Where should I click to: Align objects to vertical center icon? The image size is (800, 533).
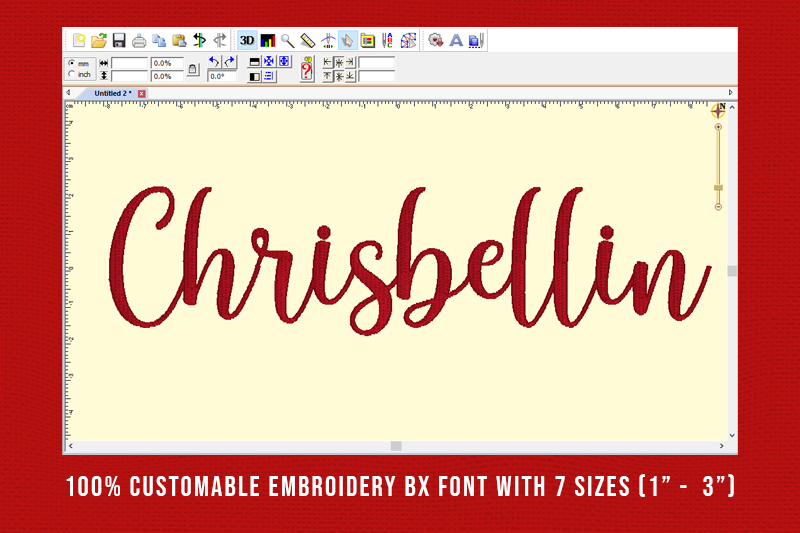339,77
